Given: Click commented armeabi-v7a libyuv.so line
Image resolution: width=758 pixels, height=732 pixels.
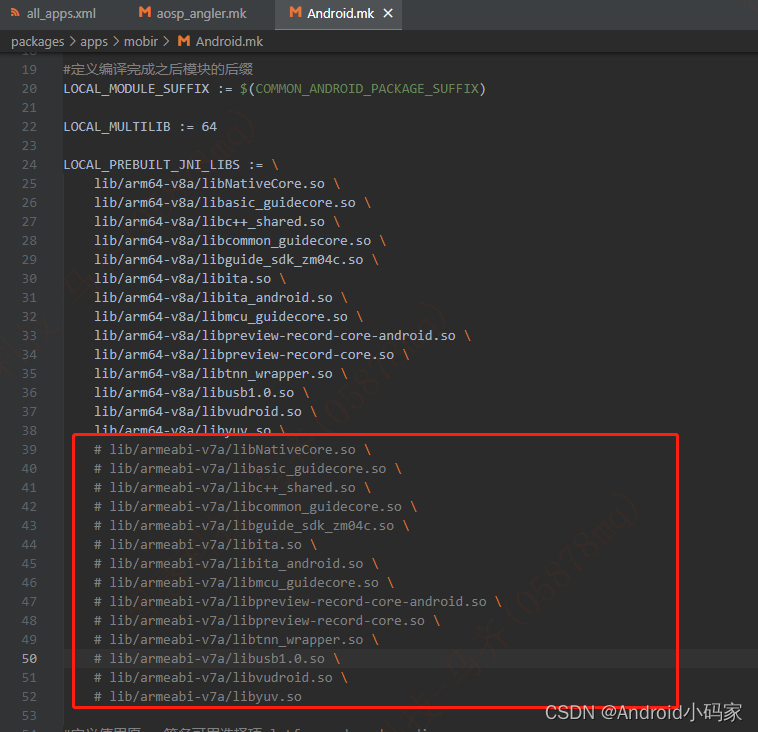Looking at the screenshot, I should [198, 697].
